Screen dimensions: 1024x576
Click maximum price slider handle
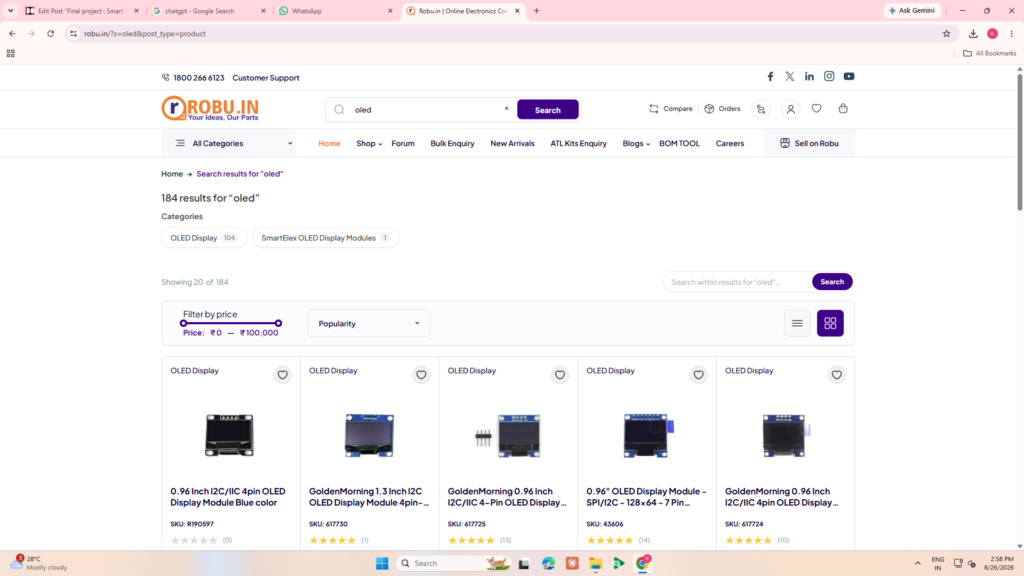tap(278, 323)
